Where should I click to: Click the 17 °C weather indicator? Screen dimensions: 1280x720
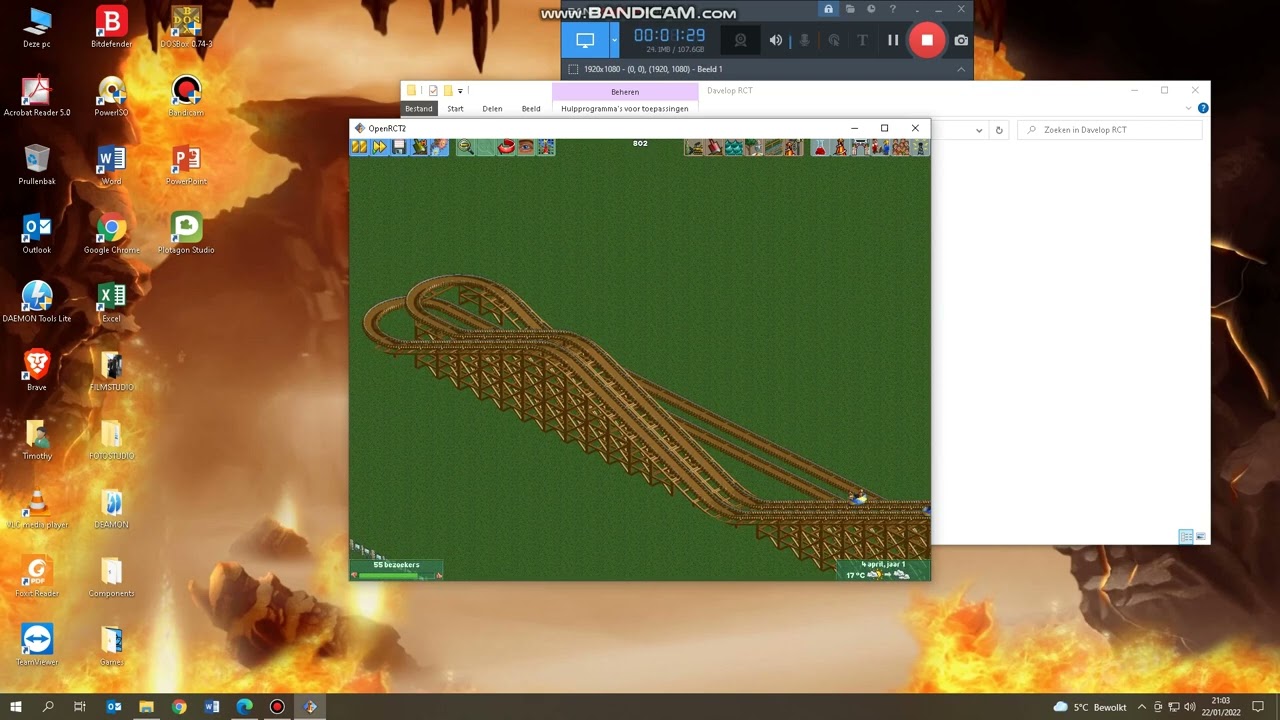[855, 575]
